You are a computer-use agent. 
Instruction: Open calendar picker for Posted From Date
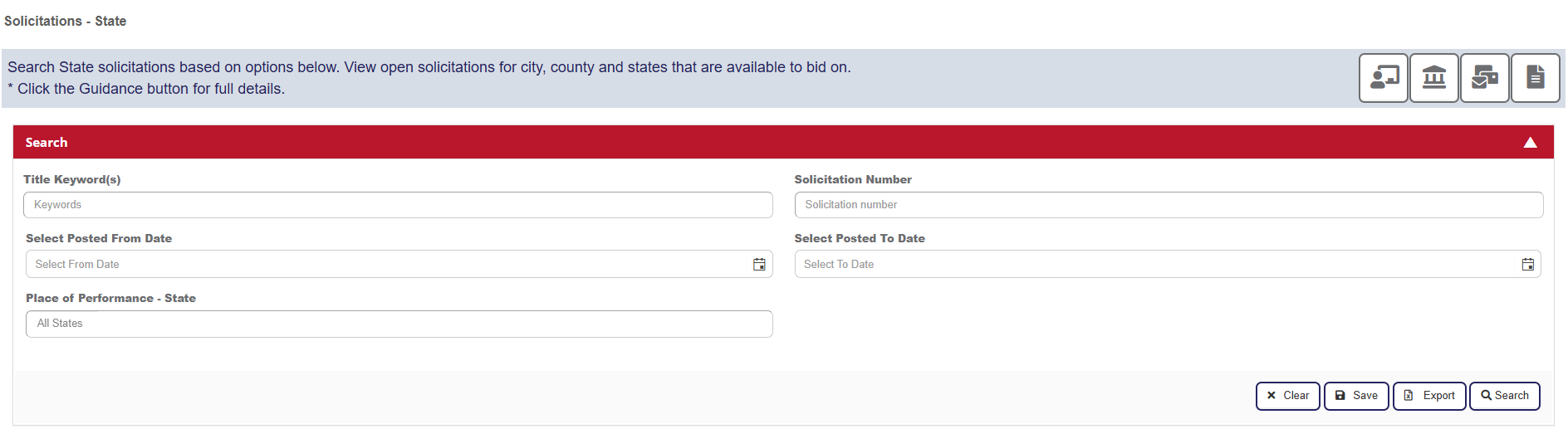pyautogui.click(x=759, y=265)
